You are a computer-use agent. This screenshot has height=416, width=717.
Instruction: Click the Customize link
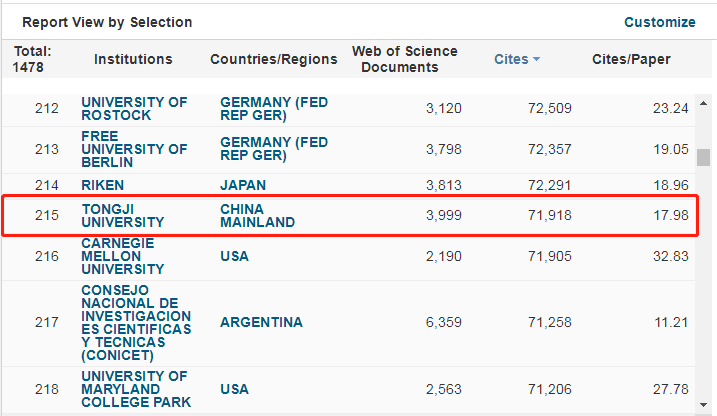[659, 22]
